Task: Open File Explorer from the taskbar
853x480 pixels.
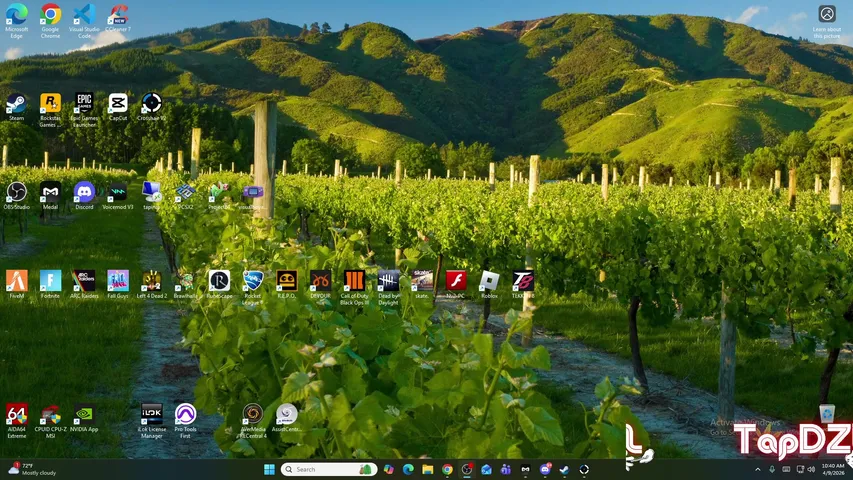Action: [x=428, y=469]
